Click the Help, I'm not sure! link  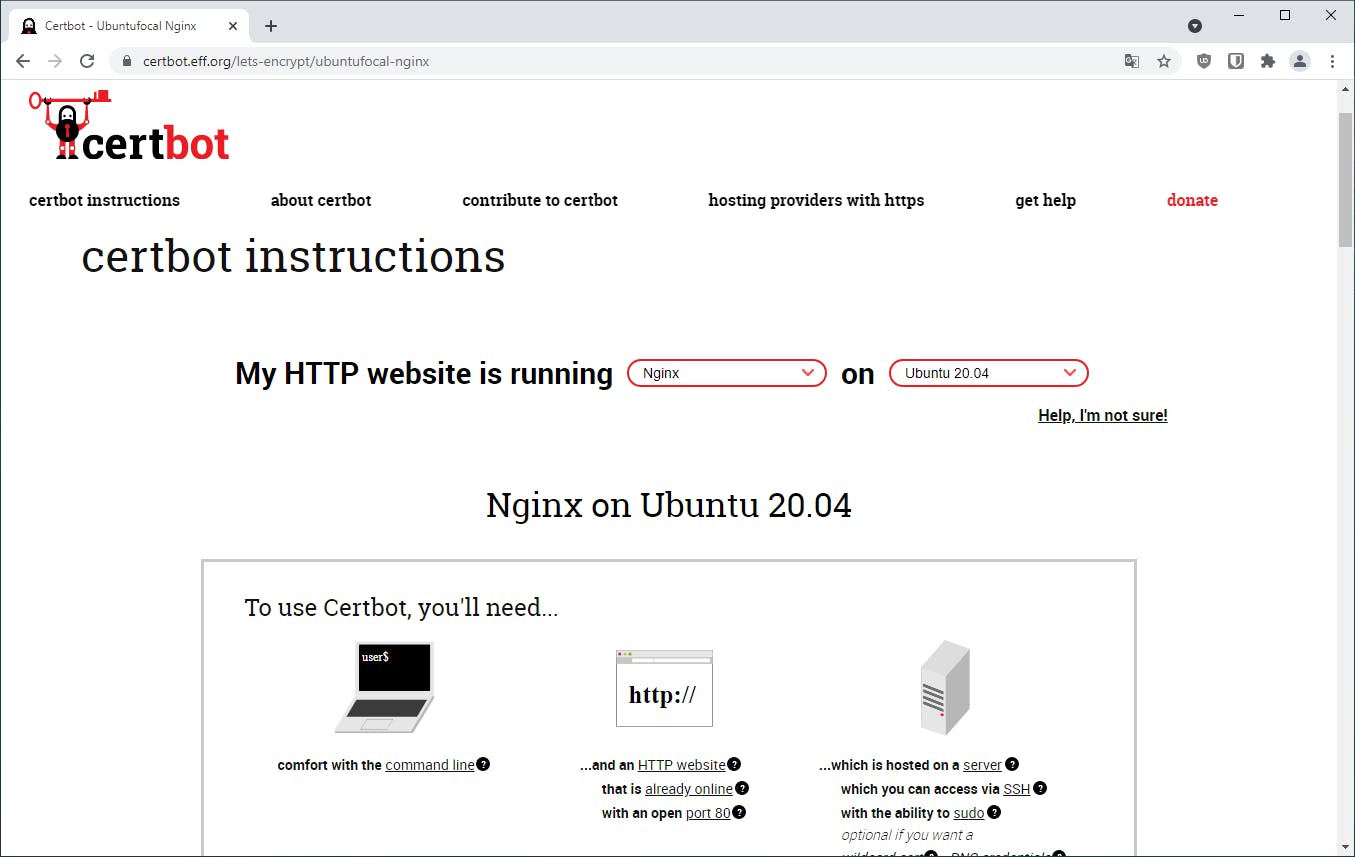(x=1102, y=415)
